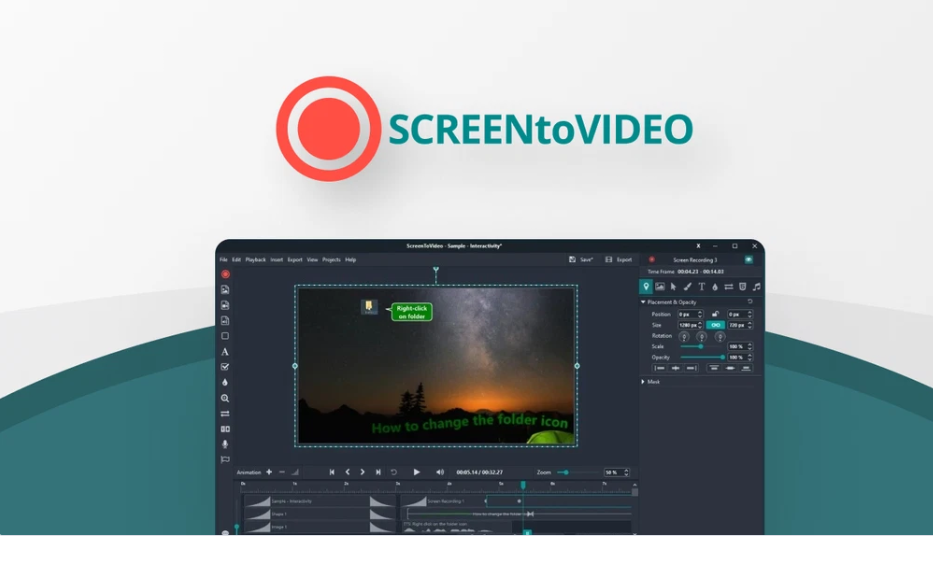Select the letter A text tool in left toolbar

pyautogui.click(x=225, y=352)
